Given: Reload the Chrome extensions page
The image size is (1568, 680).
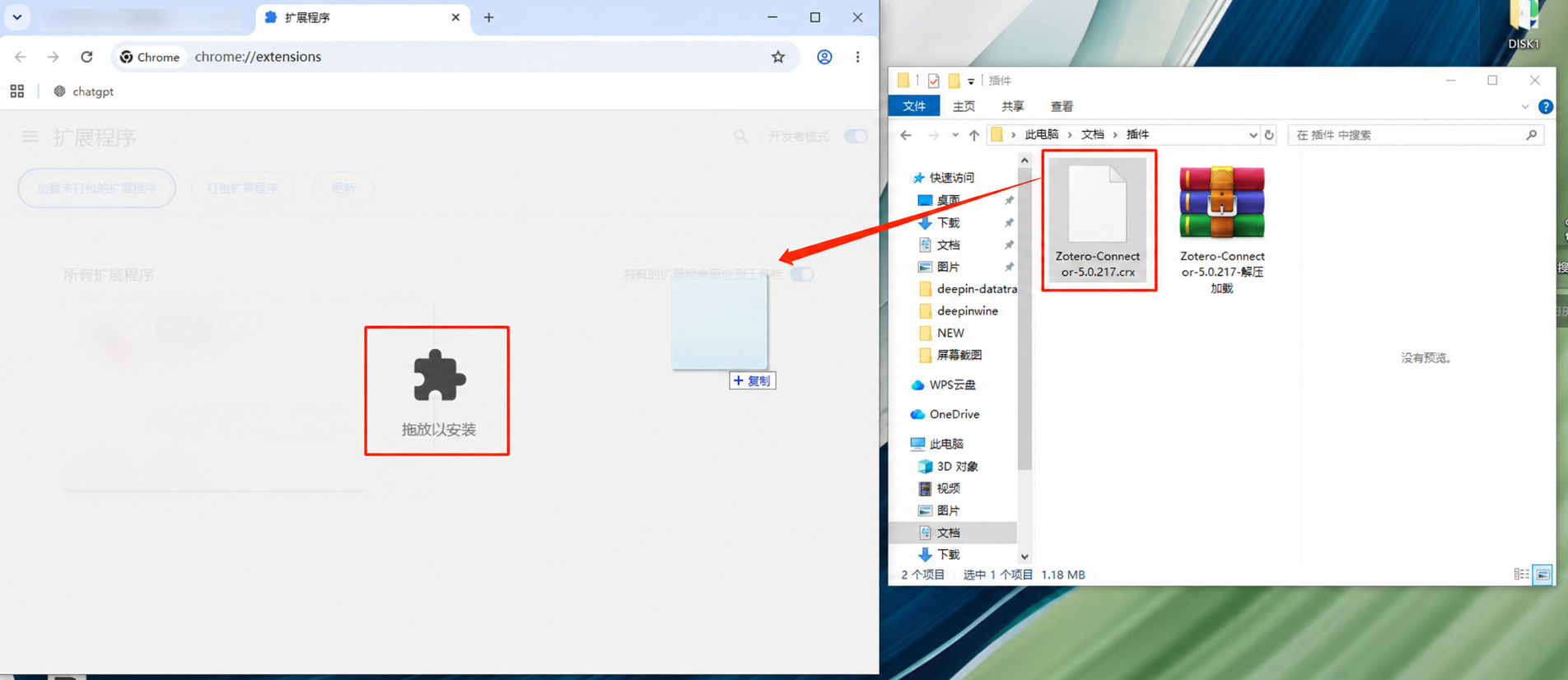Looking at the screenshot, I should pos(86,57).
